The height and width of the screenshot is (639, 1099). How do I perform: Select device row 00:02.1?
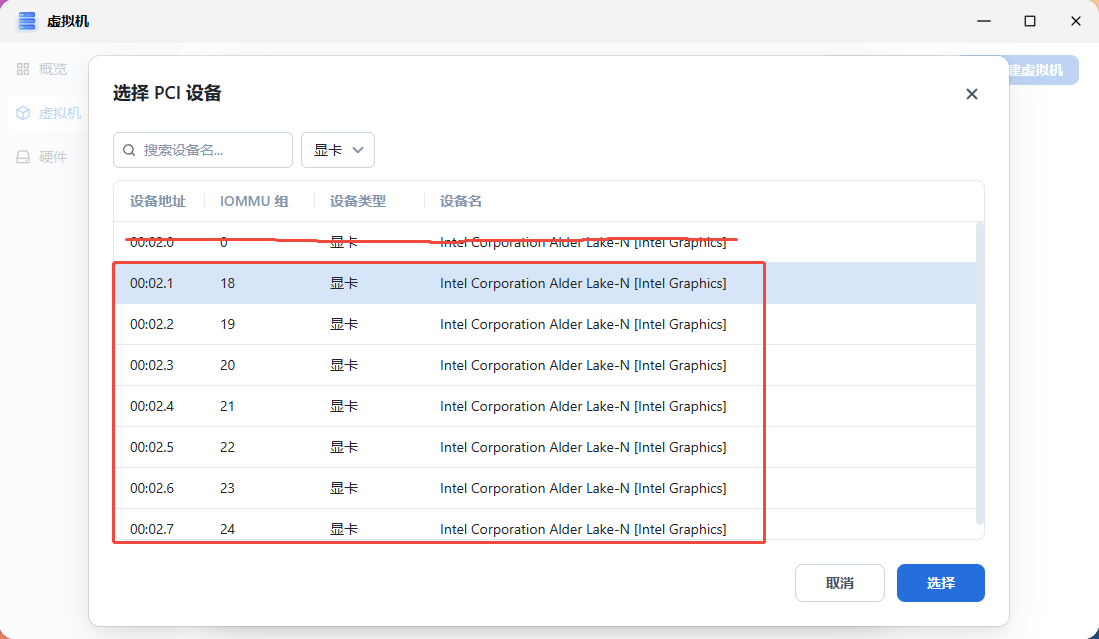[545, 283]
